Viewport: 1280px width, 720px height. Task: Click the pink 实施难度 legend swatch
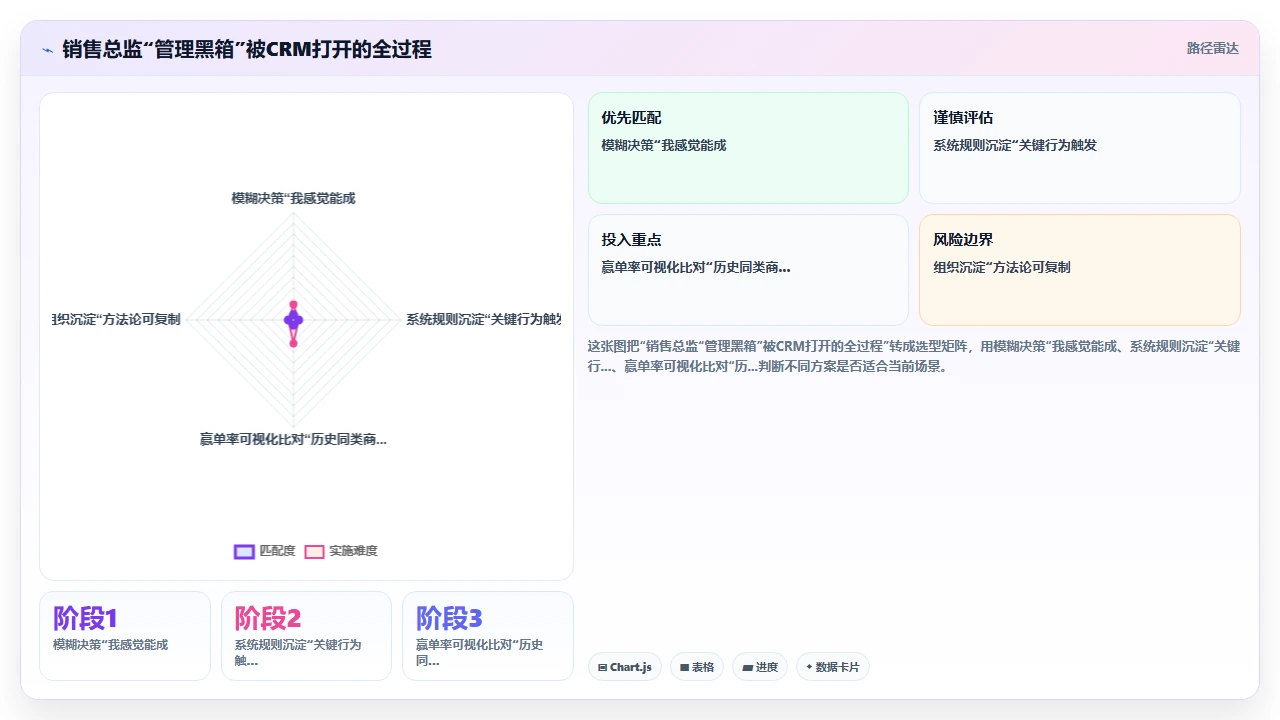click(315, 551)
